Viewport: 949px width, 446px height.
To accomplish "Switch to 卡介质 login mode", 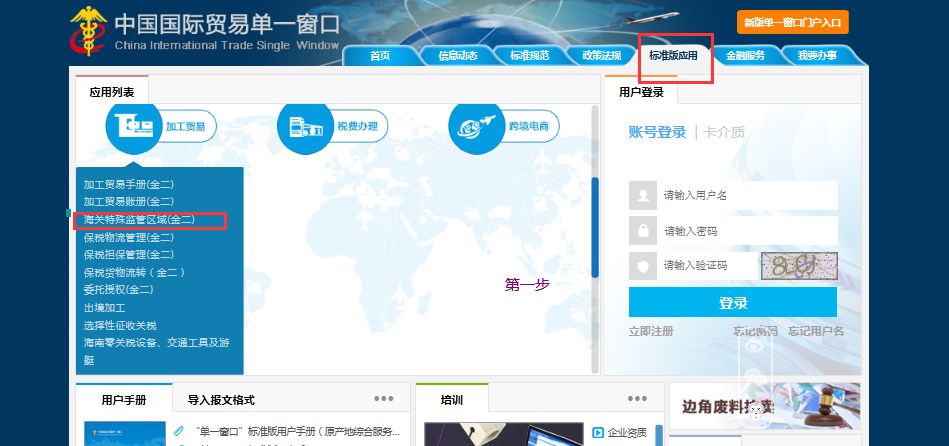I will click(724, 132).
